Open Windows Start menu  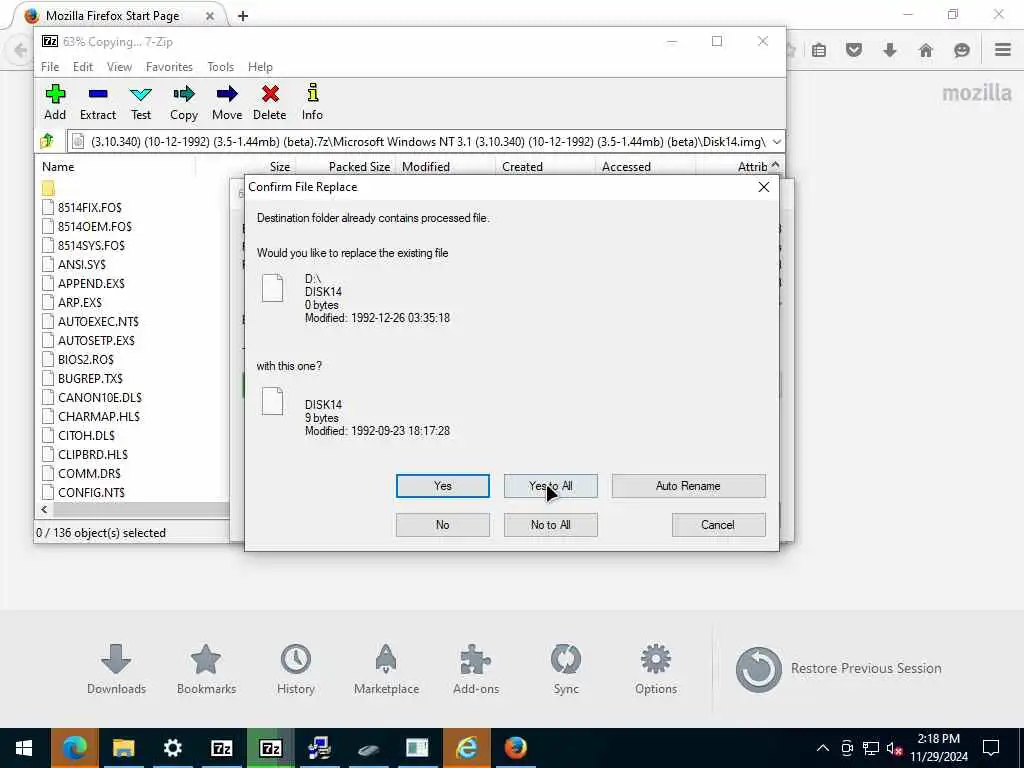click(x=24, y=748)
